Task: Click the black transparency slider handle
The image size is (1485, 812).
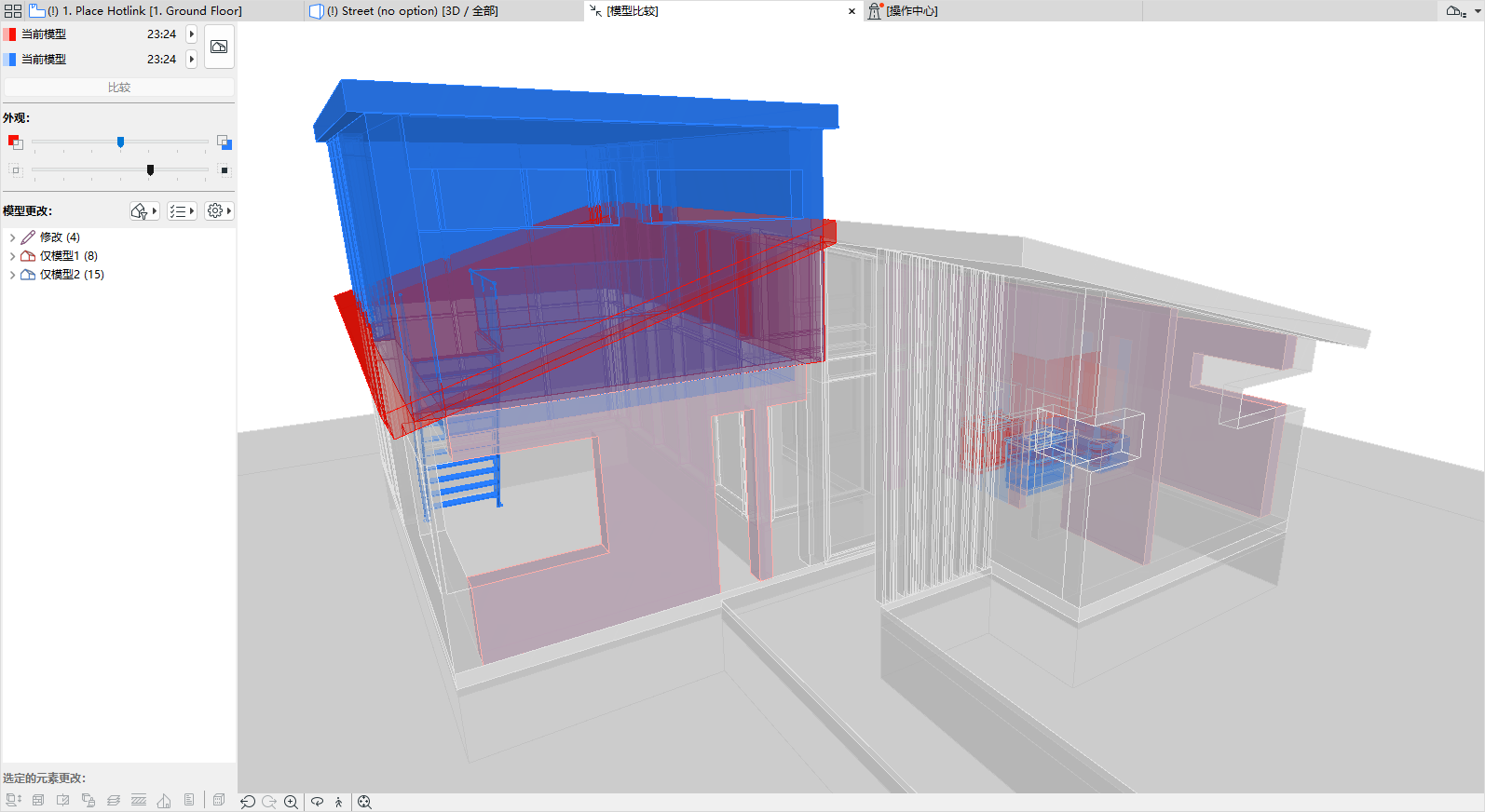Action: [150, 170]
